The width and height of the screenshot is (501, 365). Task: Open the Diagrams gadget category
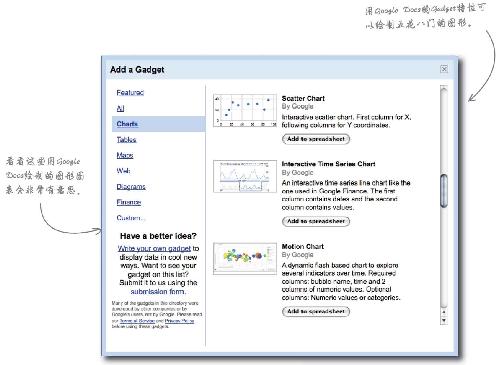tap(131, 187)
